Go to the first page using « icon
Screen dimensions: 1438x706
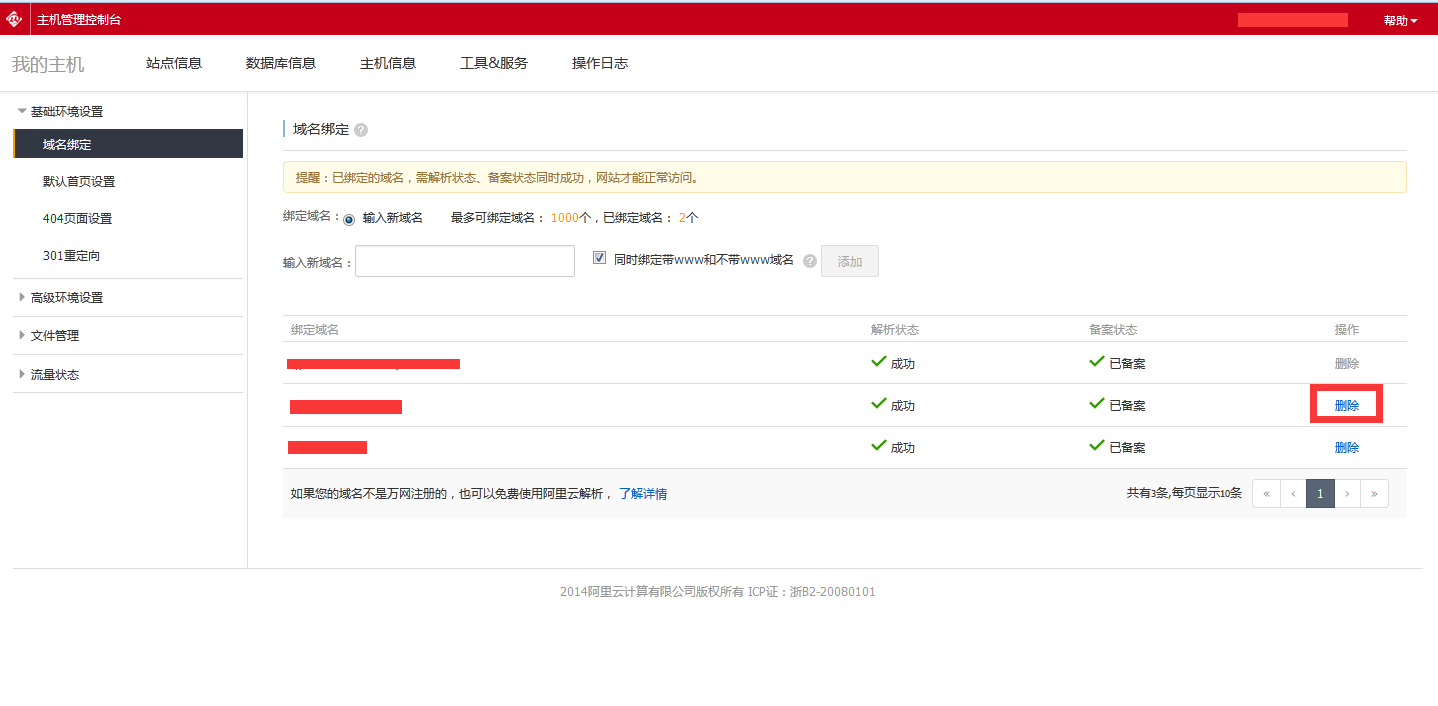(1266, 493)
